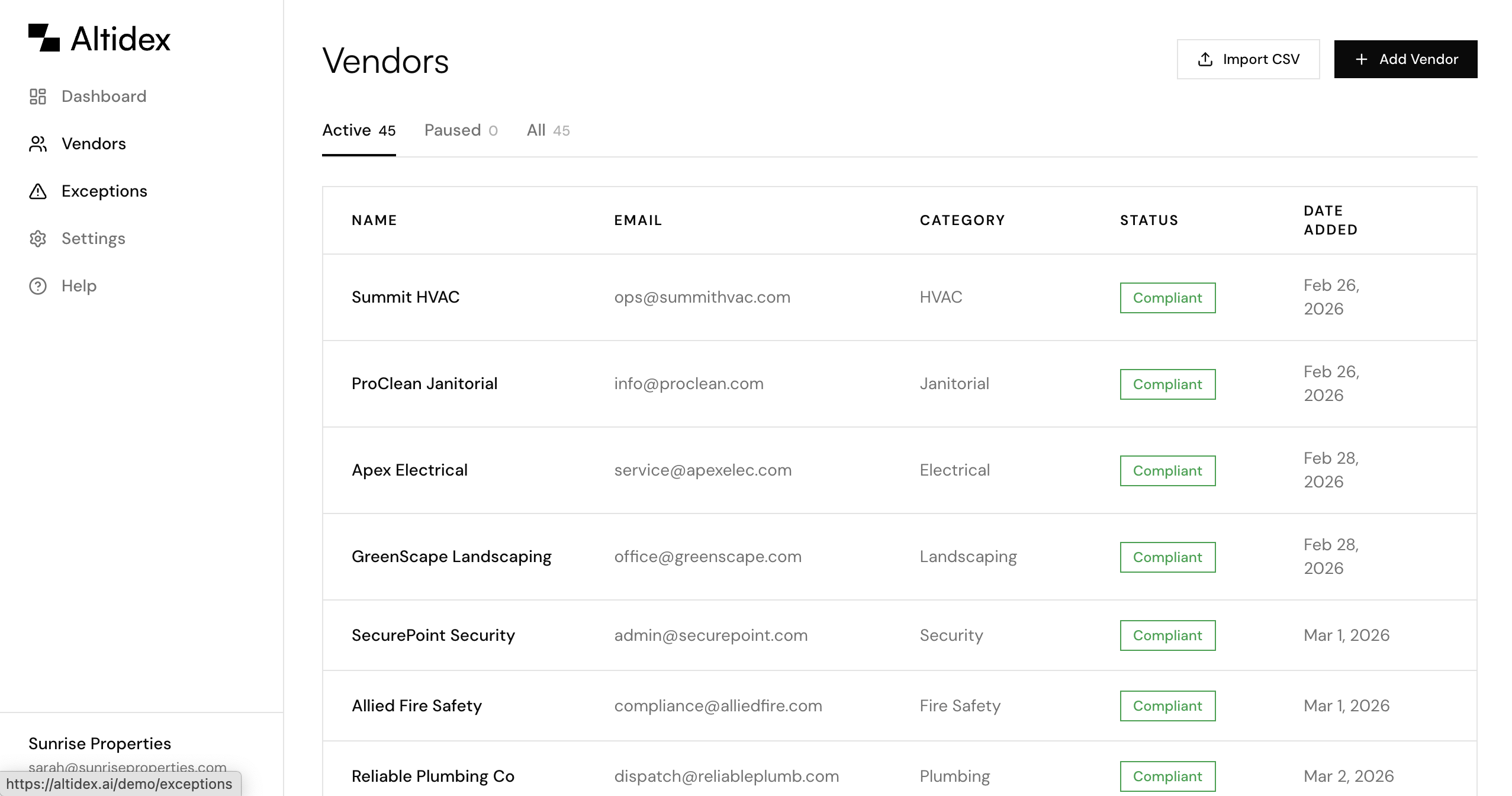Switch to the All vendors tab
The height and width of the screenshot is (796, 1512).
[x=548, y=130]
